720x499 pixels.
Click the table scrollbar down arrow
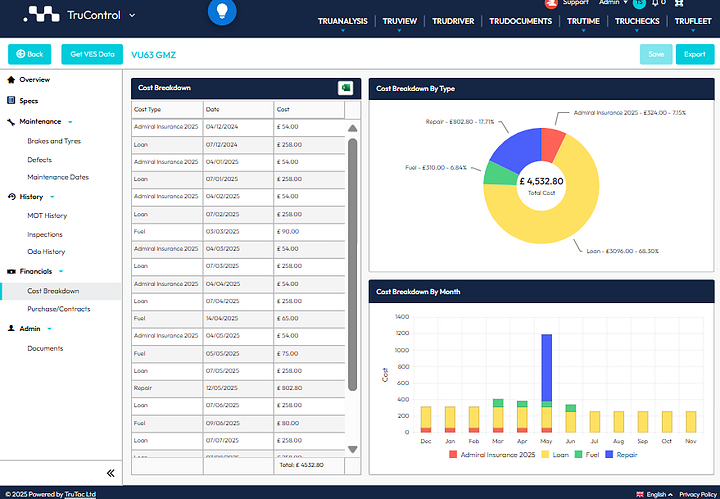[353, 449]
